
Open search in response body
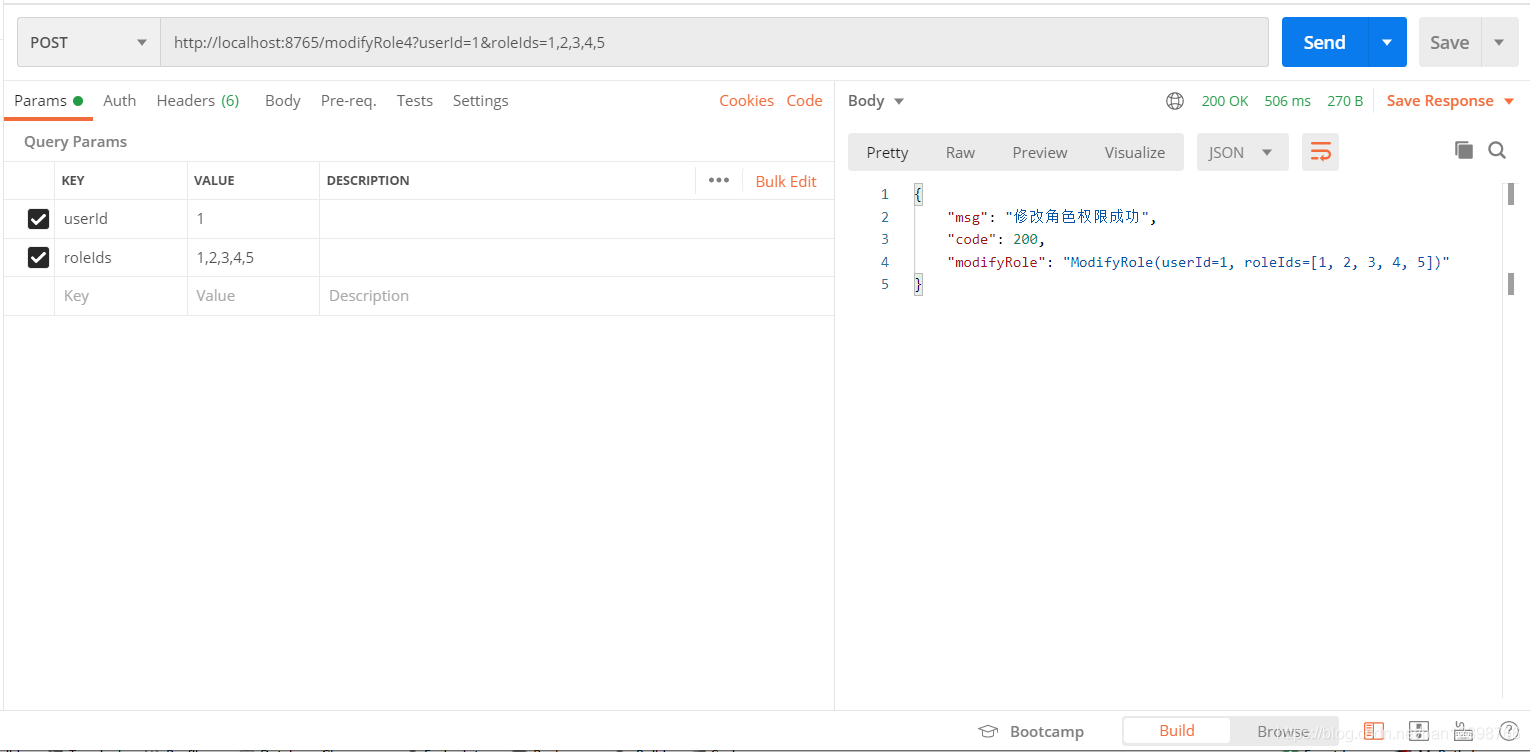tap(1497, 150)
